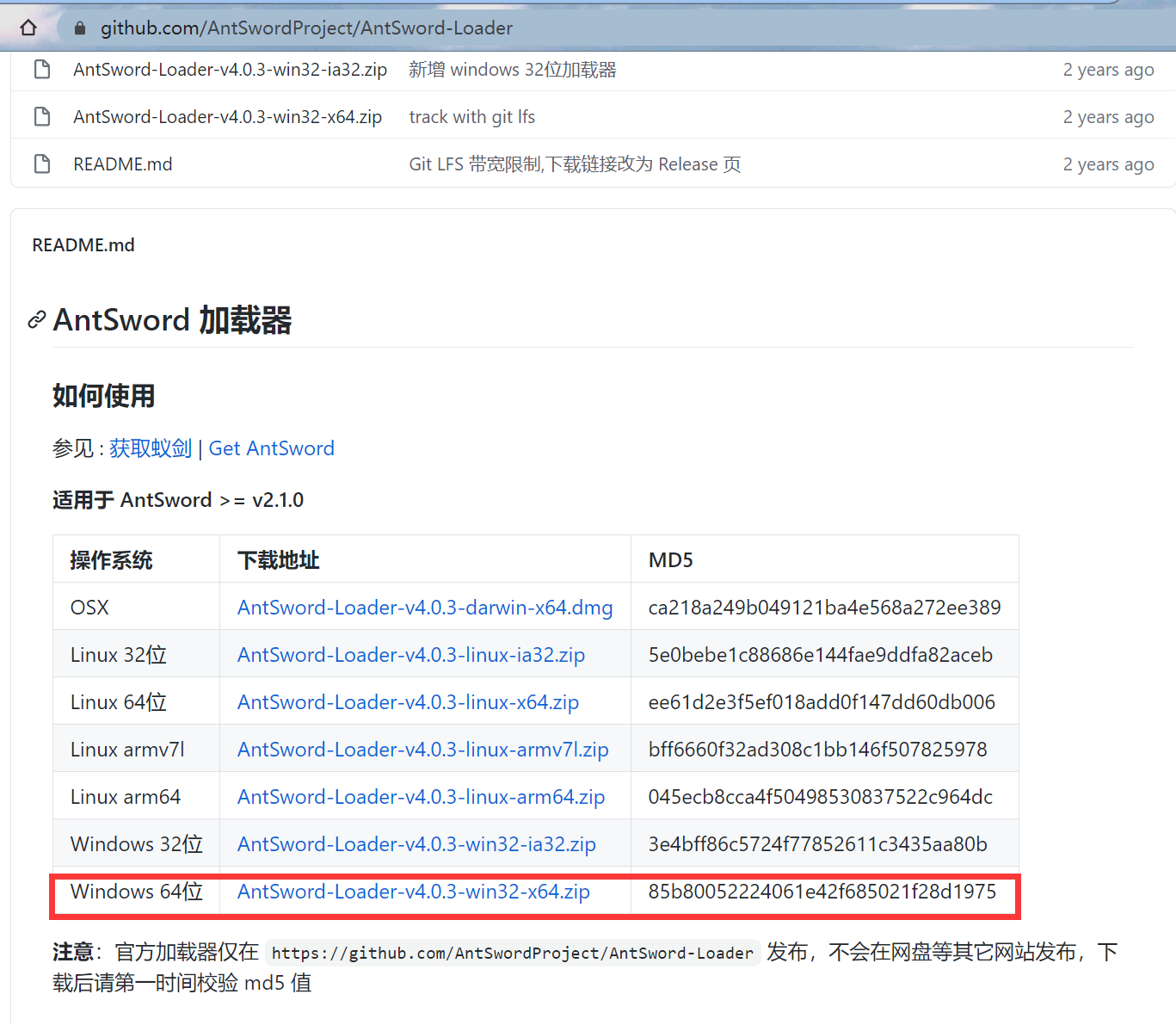Click MD5 ee61d2e3f5ef018add0f147dd60db006
The image size is (1176, 1025).
(x=822, y=702)
